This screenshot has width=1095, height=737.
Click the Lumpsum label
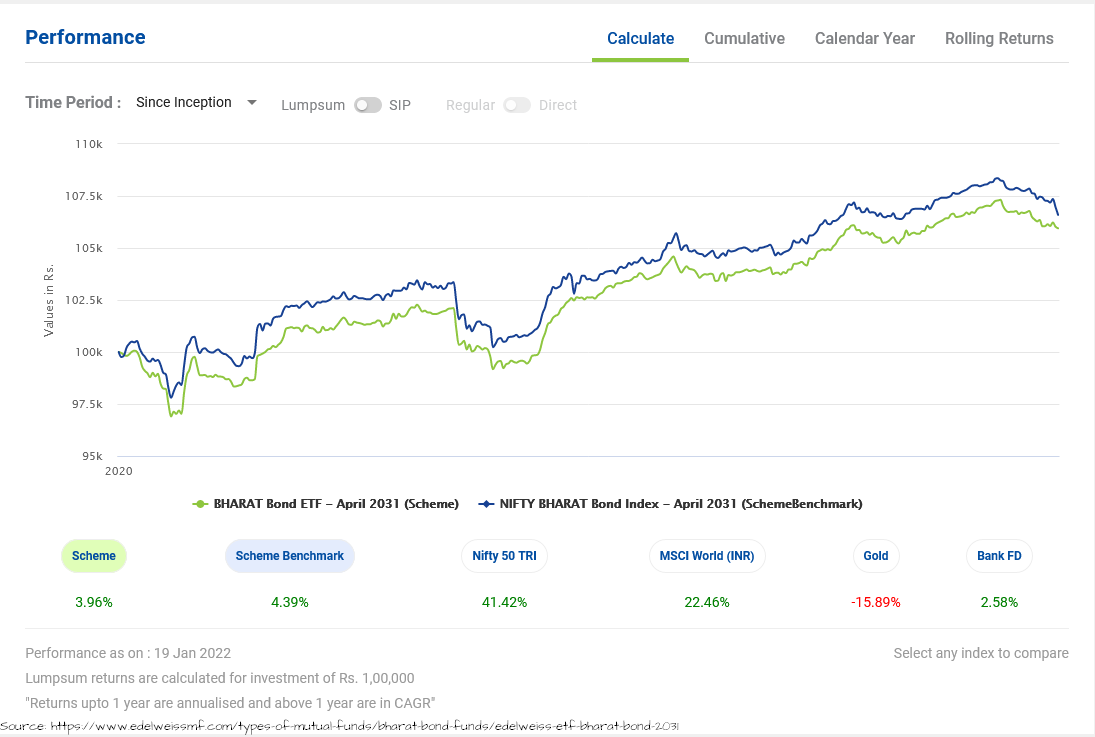[x=313, y=105]
